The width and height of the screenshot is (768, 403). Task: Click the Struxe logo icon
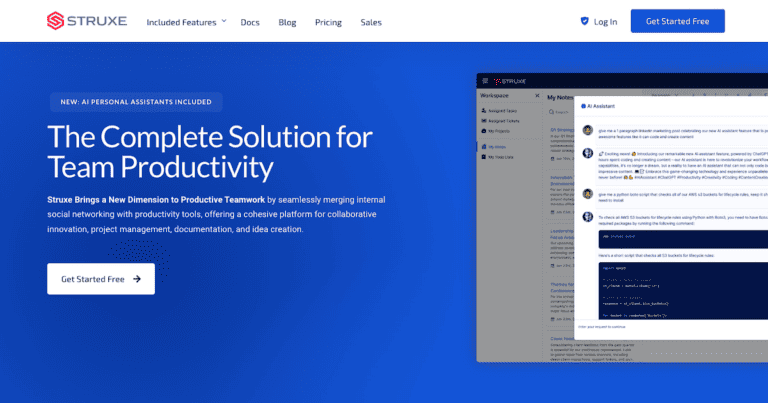tap(54, 20)
